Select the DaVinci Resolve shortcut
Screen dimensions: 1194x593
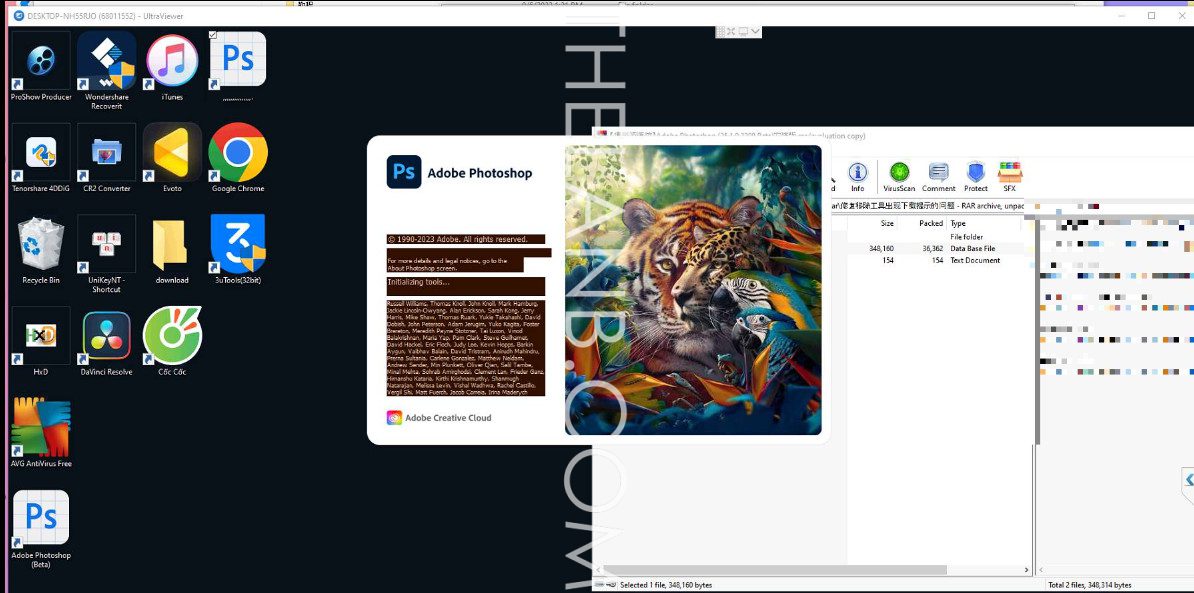coord(106,340)
